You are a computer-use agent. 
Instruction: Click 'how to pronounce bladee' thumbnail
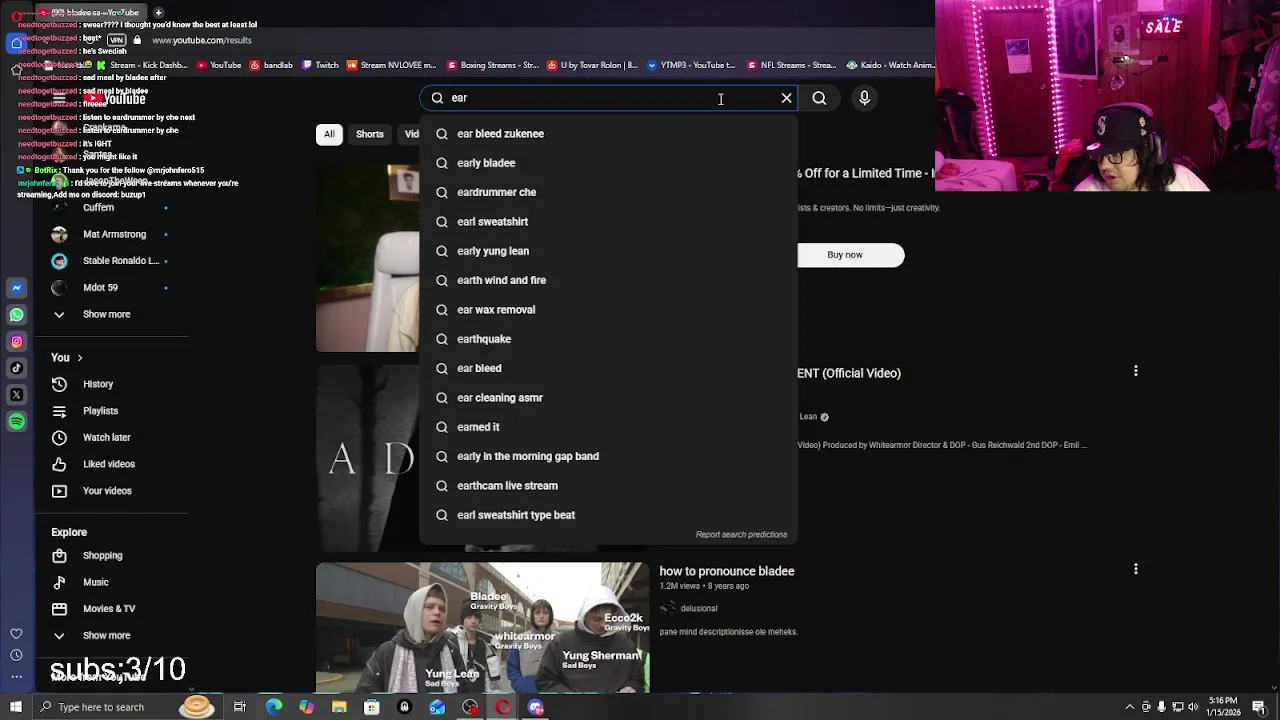(483, 628)
